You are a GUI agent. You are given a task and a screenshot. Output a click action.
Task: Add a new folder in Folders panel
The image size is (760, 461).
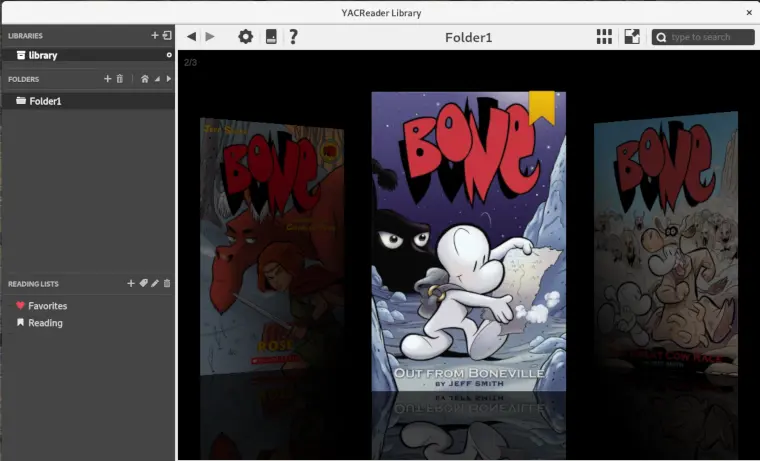pyautogui.click(x=108, y=79)
